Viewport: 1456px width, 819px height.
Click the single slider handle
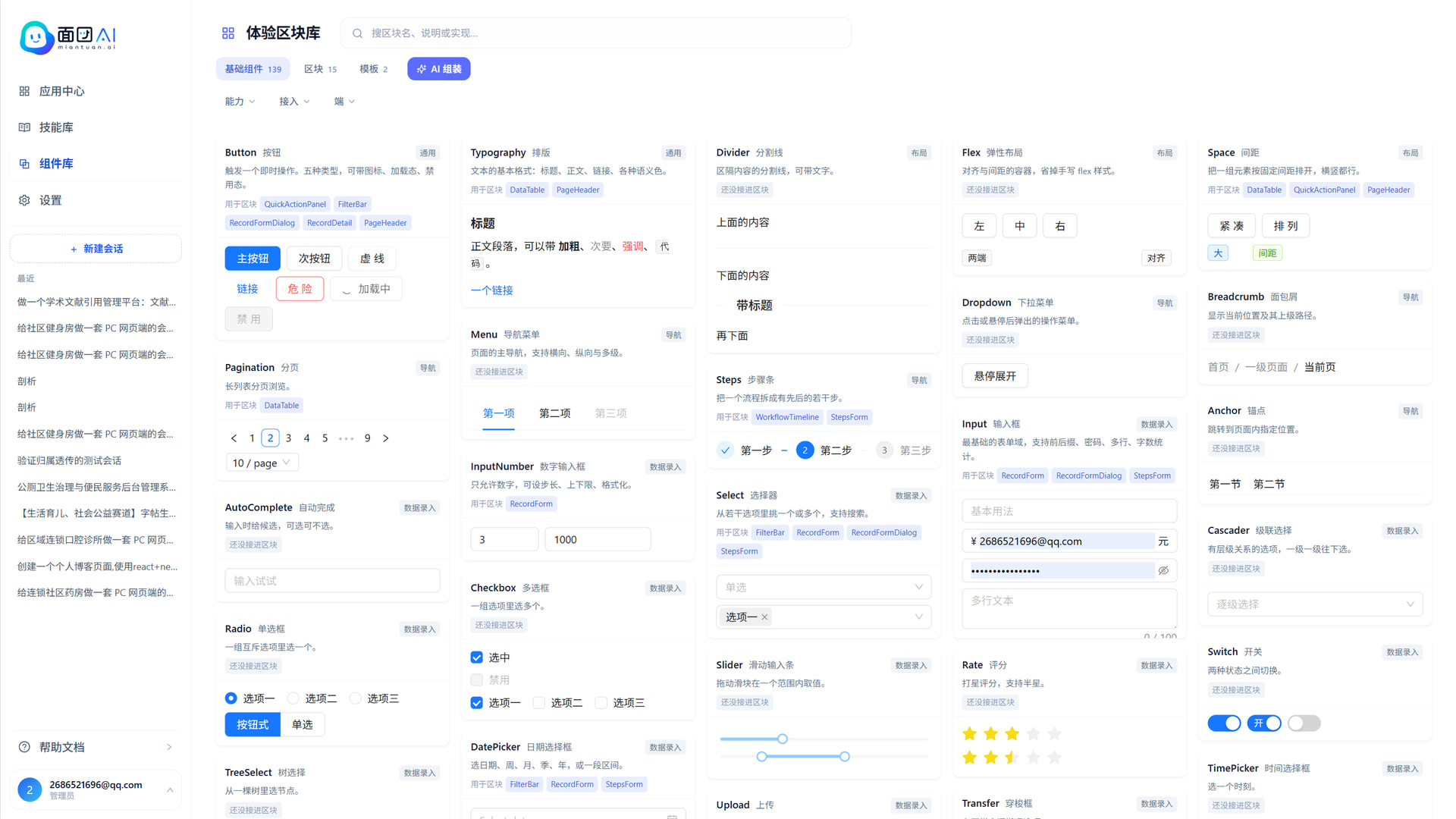point(783,739)
